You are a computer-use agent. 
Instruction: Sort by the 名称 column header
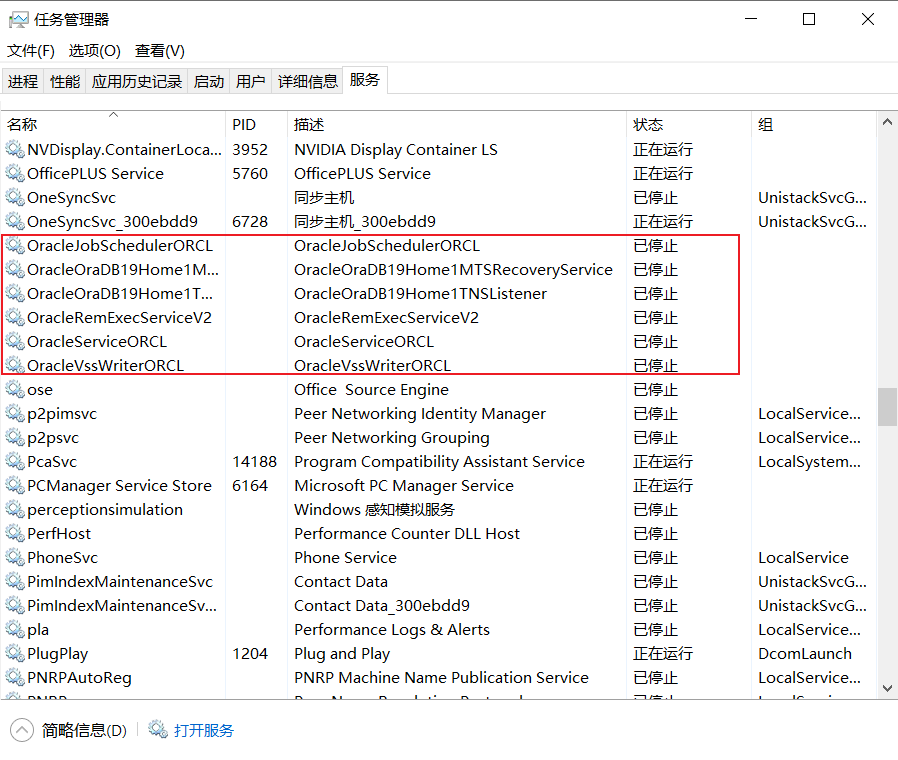click(x=113, y=124)
